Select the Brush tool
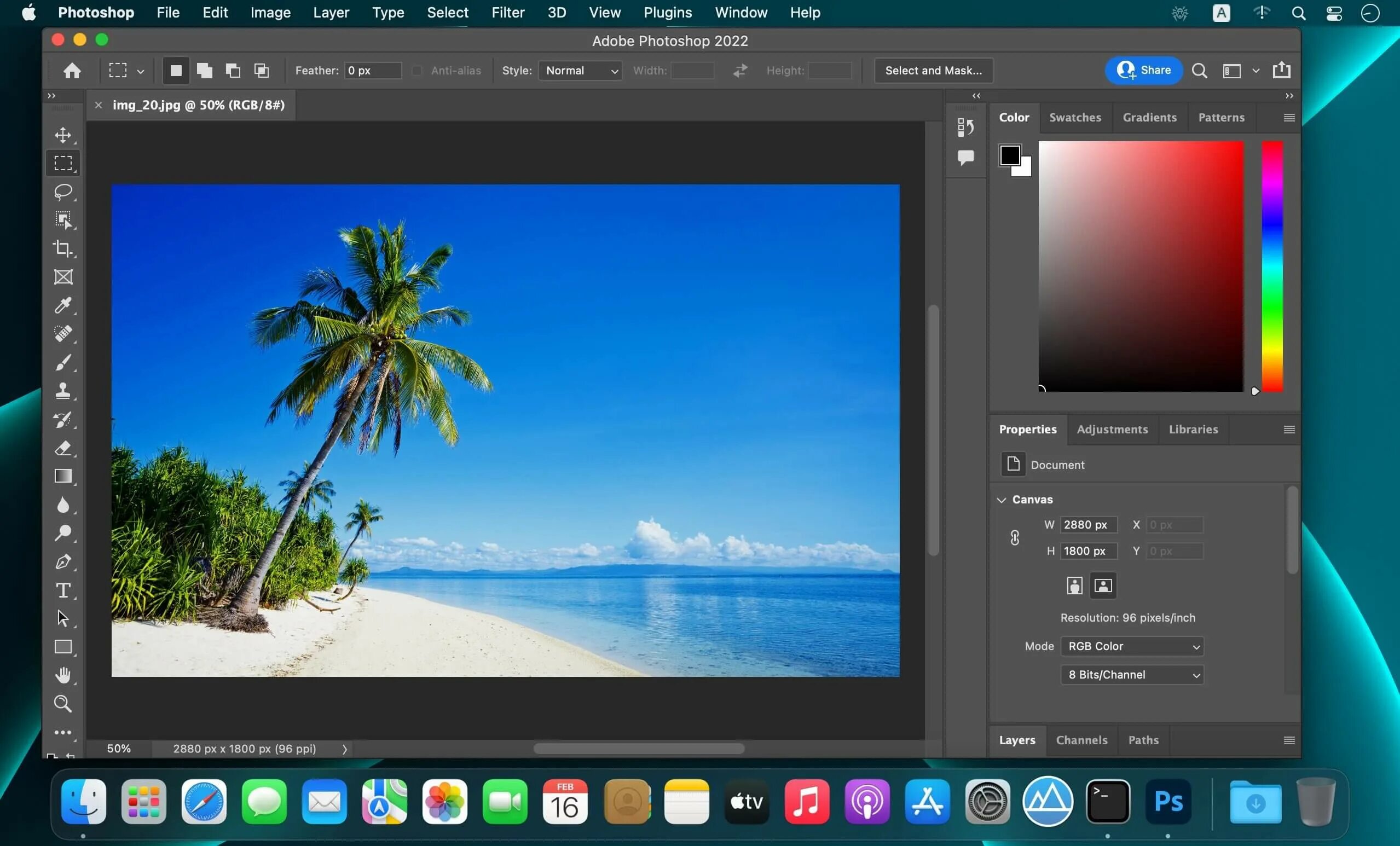 (x=62, y=362)
